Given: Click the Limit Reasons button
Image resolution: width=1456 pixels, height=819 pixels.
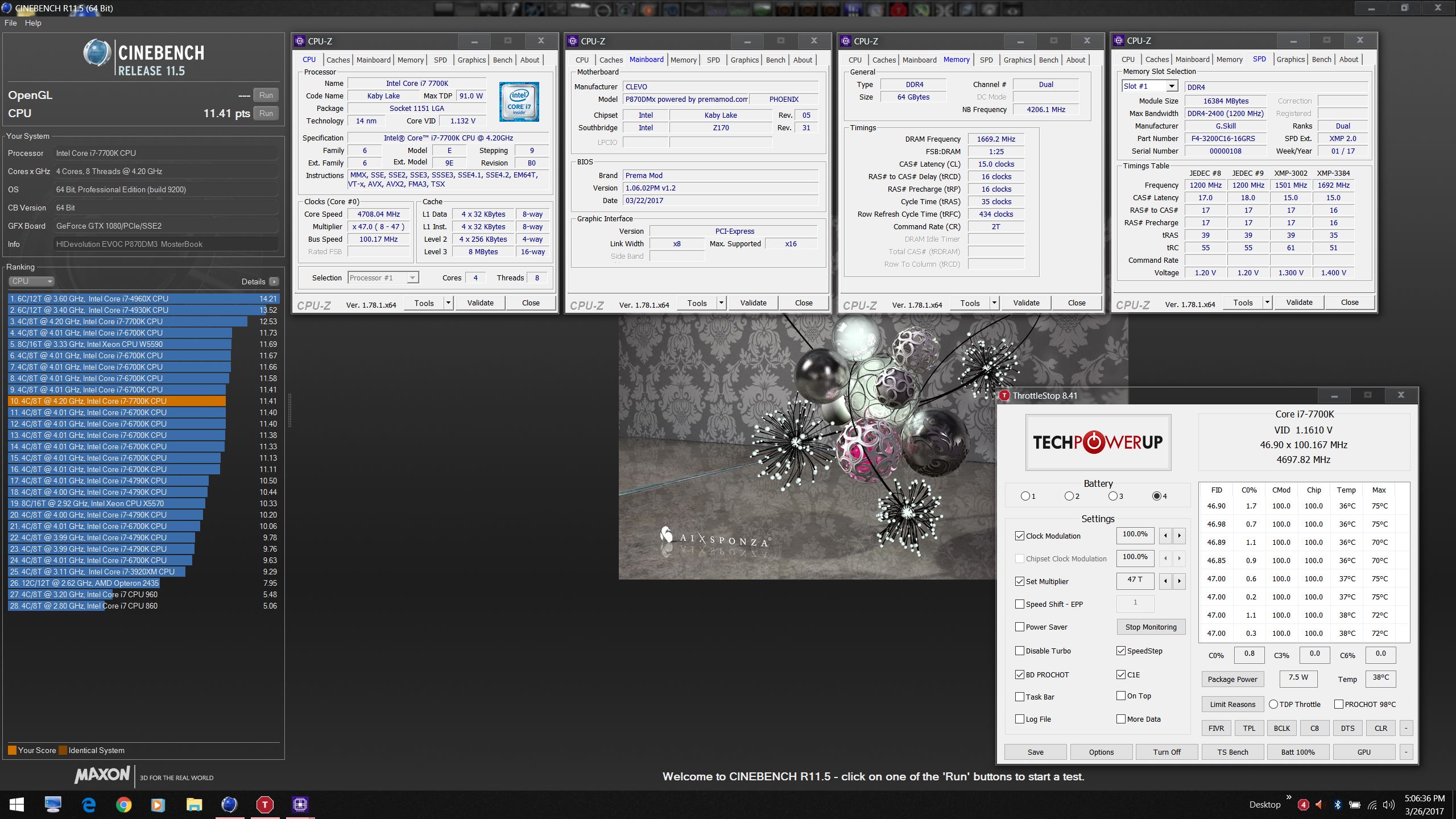Looking at the screenshot, I should click(x=1232, y=704).
